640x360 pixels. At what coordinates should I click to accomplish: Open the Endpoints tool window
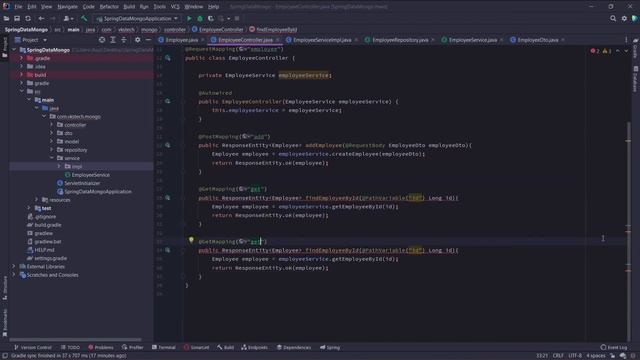(x=255, y=347)
